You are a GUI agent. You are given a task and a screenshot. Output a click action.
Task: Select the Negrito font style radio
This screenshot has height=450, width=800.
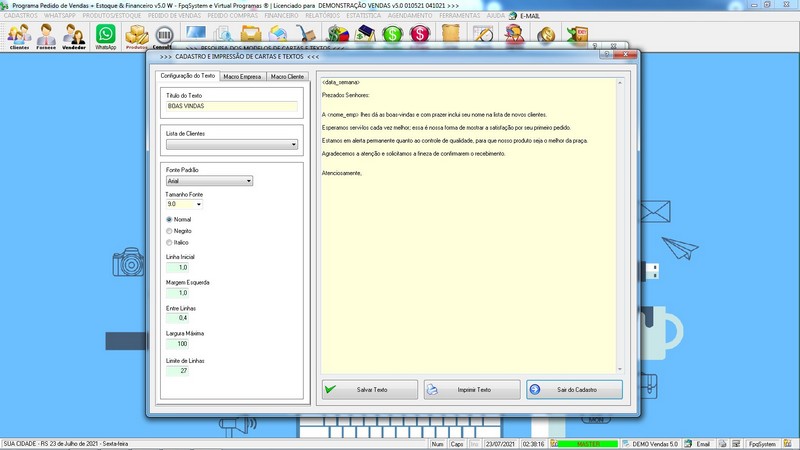169,231
